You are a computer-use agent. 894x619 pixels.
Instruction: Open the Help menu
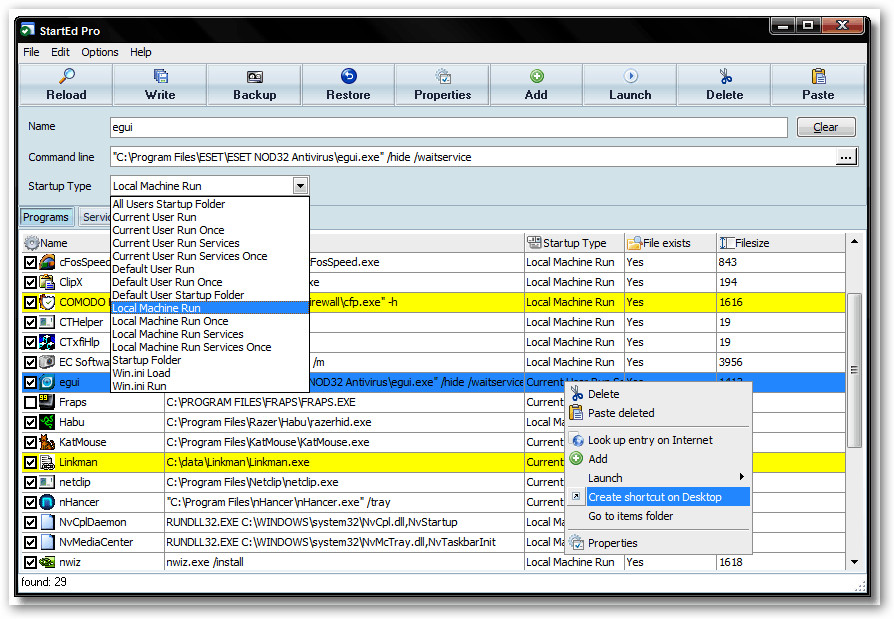(141, 52)
